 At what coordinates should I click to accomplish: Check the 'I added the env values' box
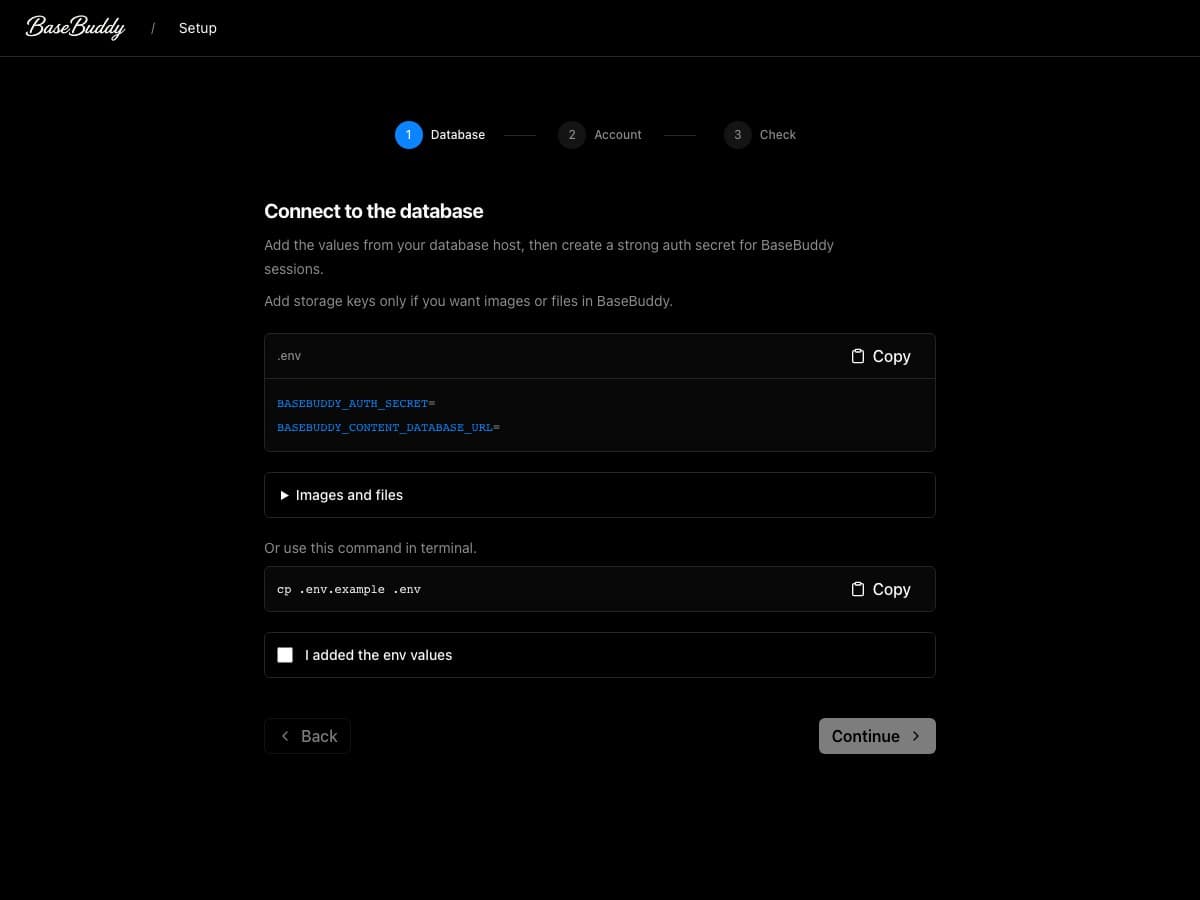click(x=285, y=655)
